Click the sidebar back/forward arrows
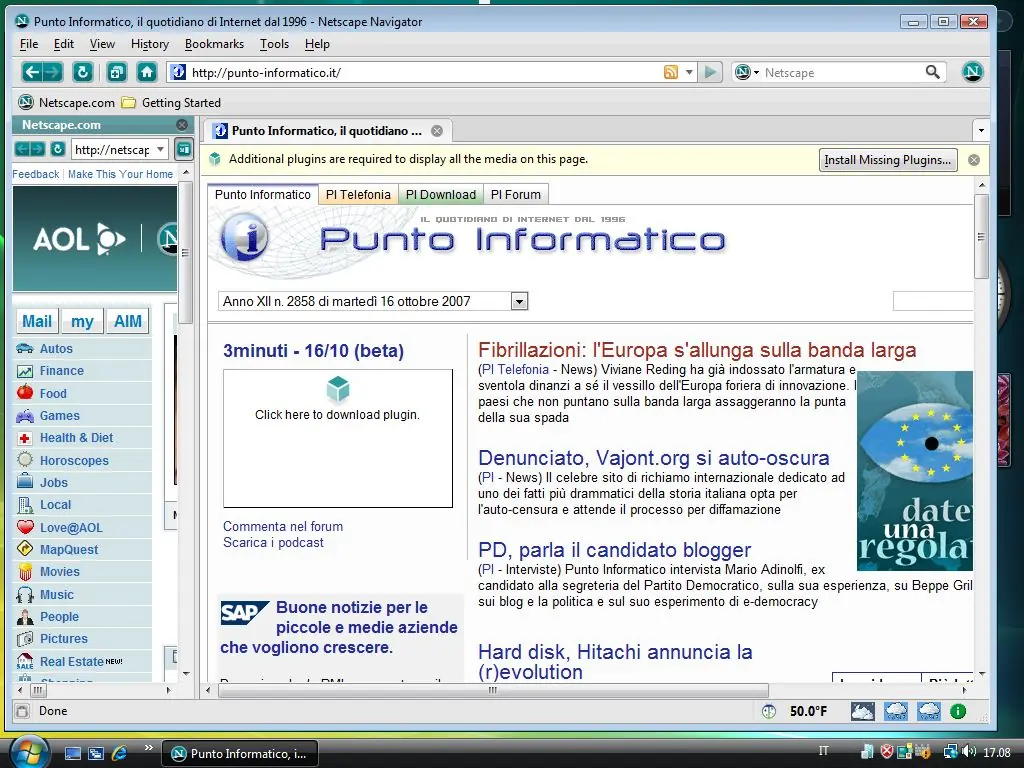This screenshot has width=1024, height=768. click(30, 150)
